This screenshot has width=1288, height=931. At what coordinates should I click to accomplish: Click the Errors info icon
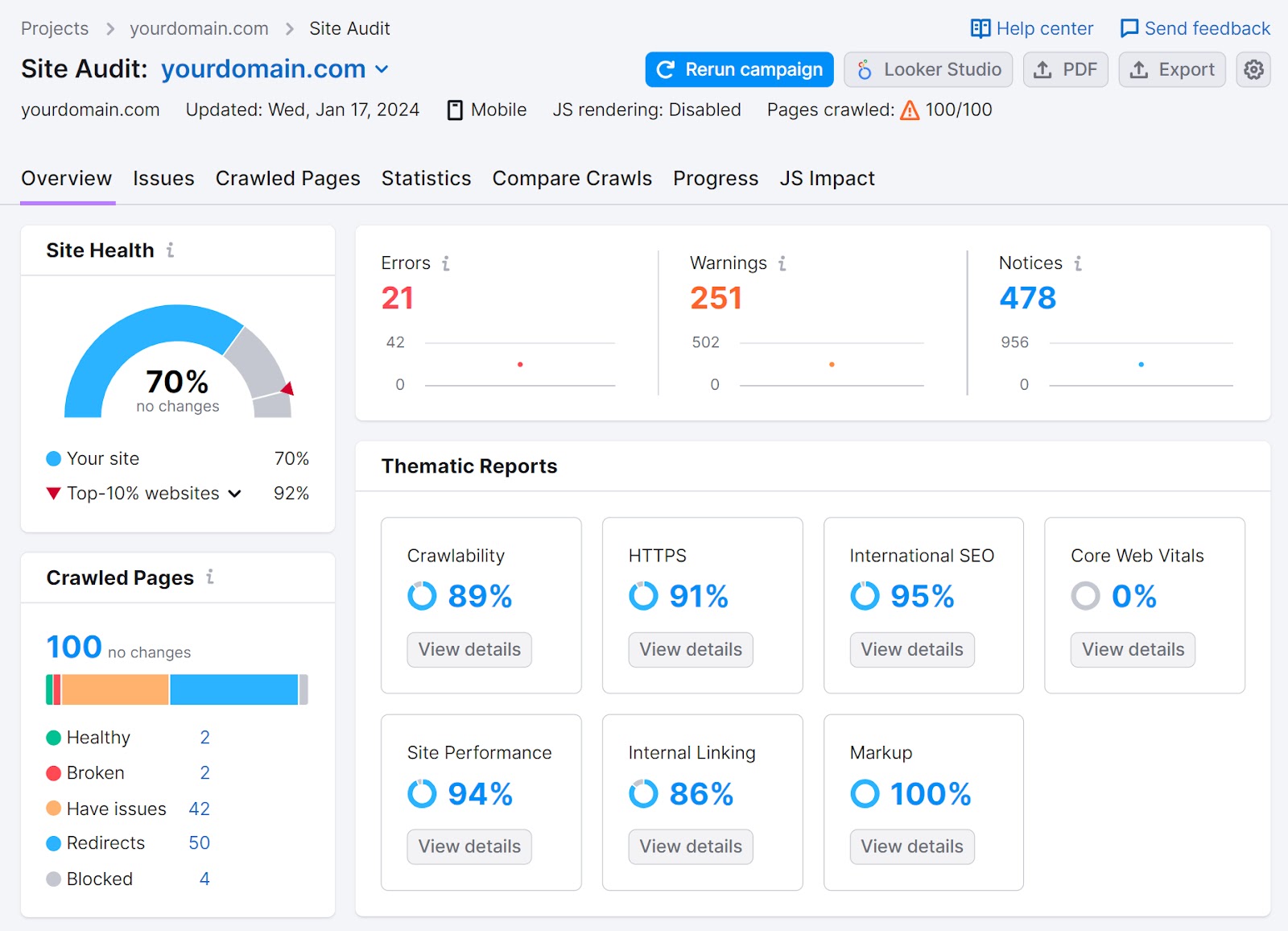446,263
